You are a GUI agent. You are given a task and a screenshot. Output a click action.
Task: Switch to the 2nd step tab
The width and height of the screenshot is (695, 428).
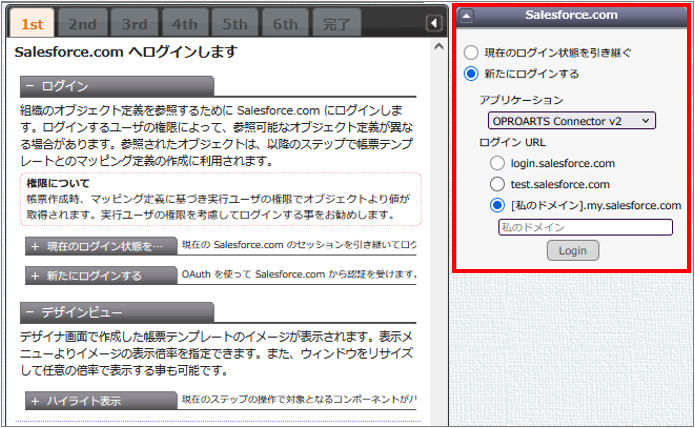[x=82, y=24]
